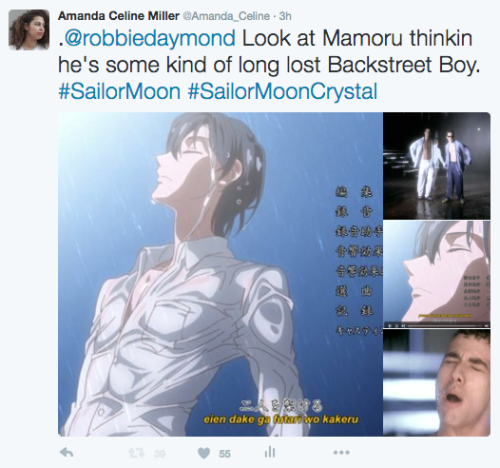This screenshot has width=500, height=468.
Task: Open the 3h tweet timestamp
Action: [285, 16]
